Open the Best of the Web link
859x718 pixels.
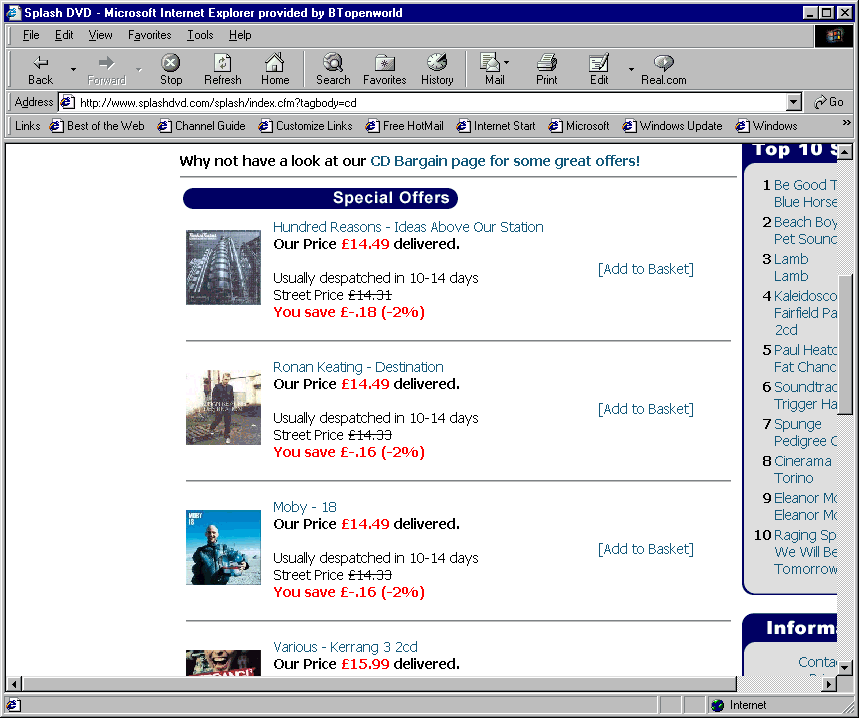point(97,126)
